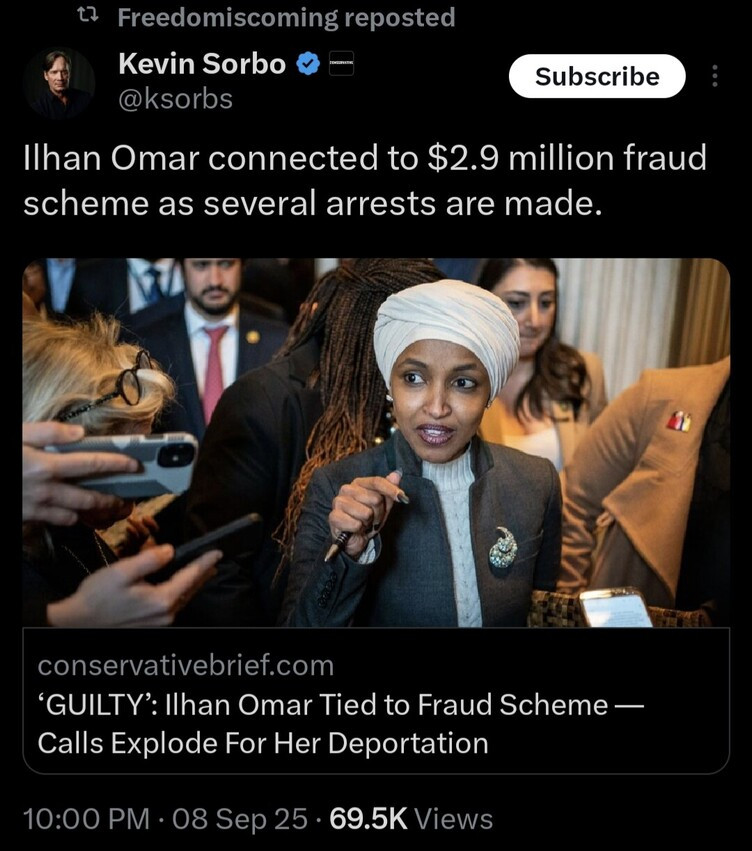
Task: Click the tweet text about $2.9 million fraud
Action: point(365,180)
